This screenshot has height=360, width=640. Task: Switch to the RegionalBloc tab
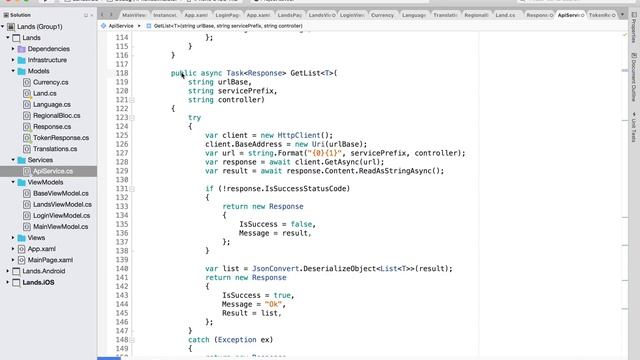click(x=476, y=15)
